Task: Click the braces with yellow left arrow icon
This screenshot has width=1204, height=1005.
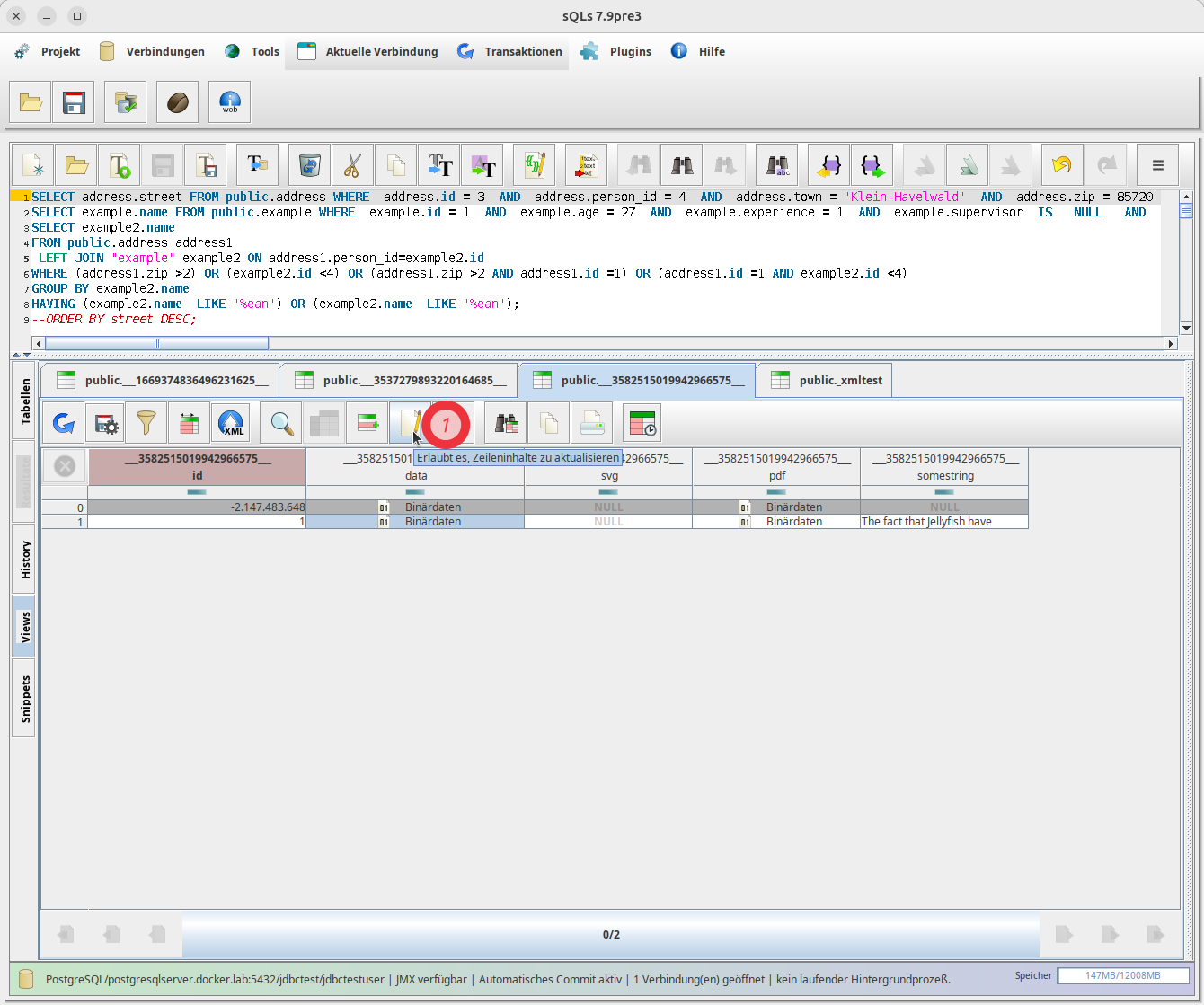Action: tap(829, 165)
